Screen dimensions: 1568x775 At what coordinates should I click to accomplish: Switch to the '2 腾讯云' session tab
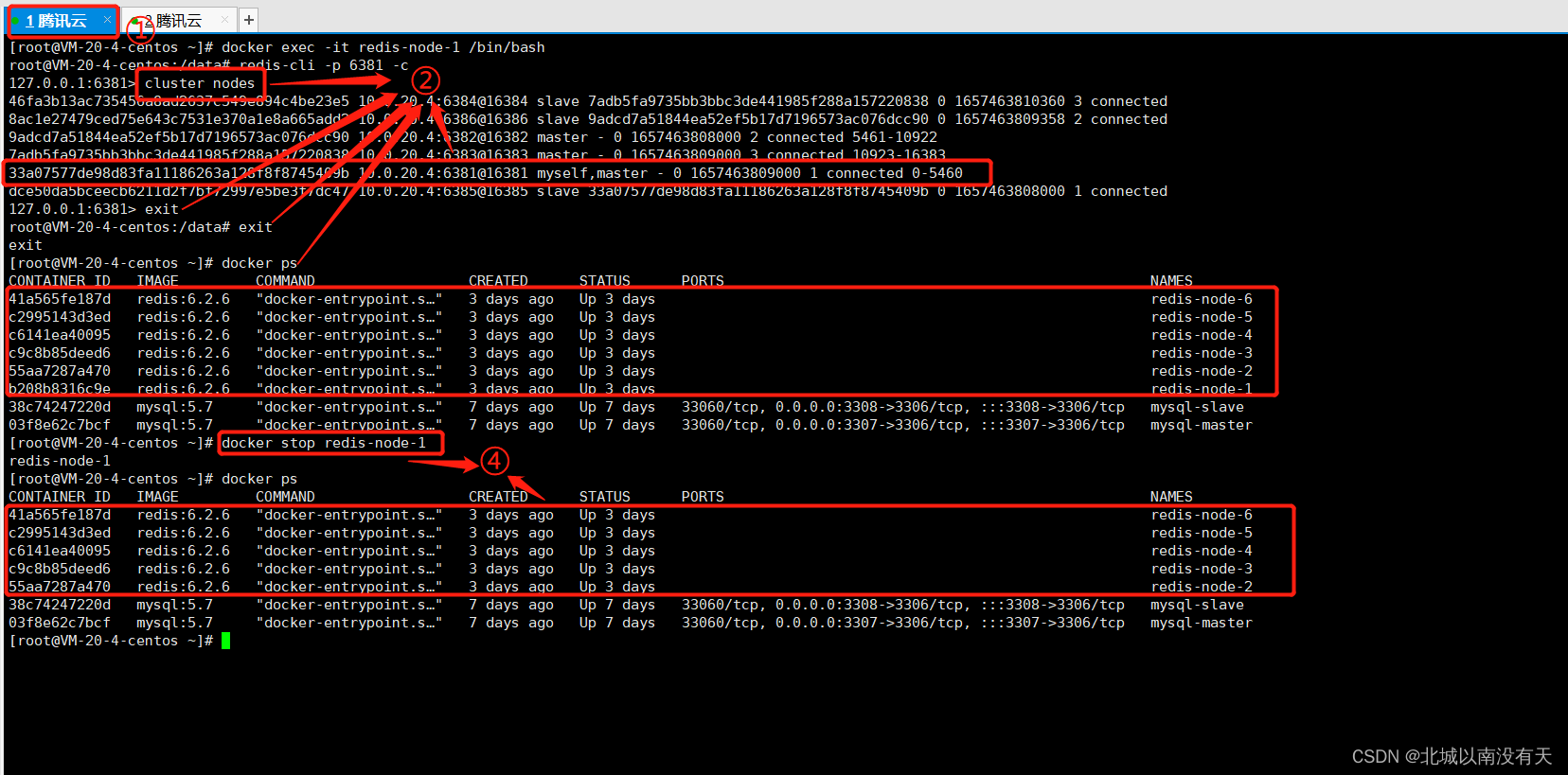(x=178, y=20)
